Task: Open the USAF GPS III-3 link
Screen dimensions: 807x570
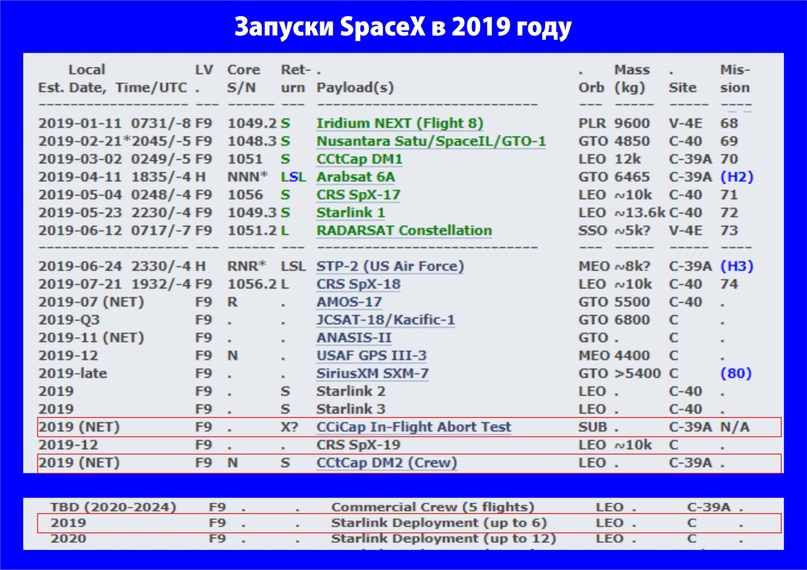Action: tap(372, 356)
